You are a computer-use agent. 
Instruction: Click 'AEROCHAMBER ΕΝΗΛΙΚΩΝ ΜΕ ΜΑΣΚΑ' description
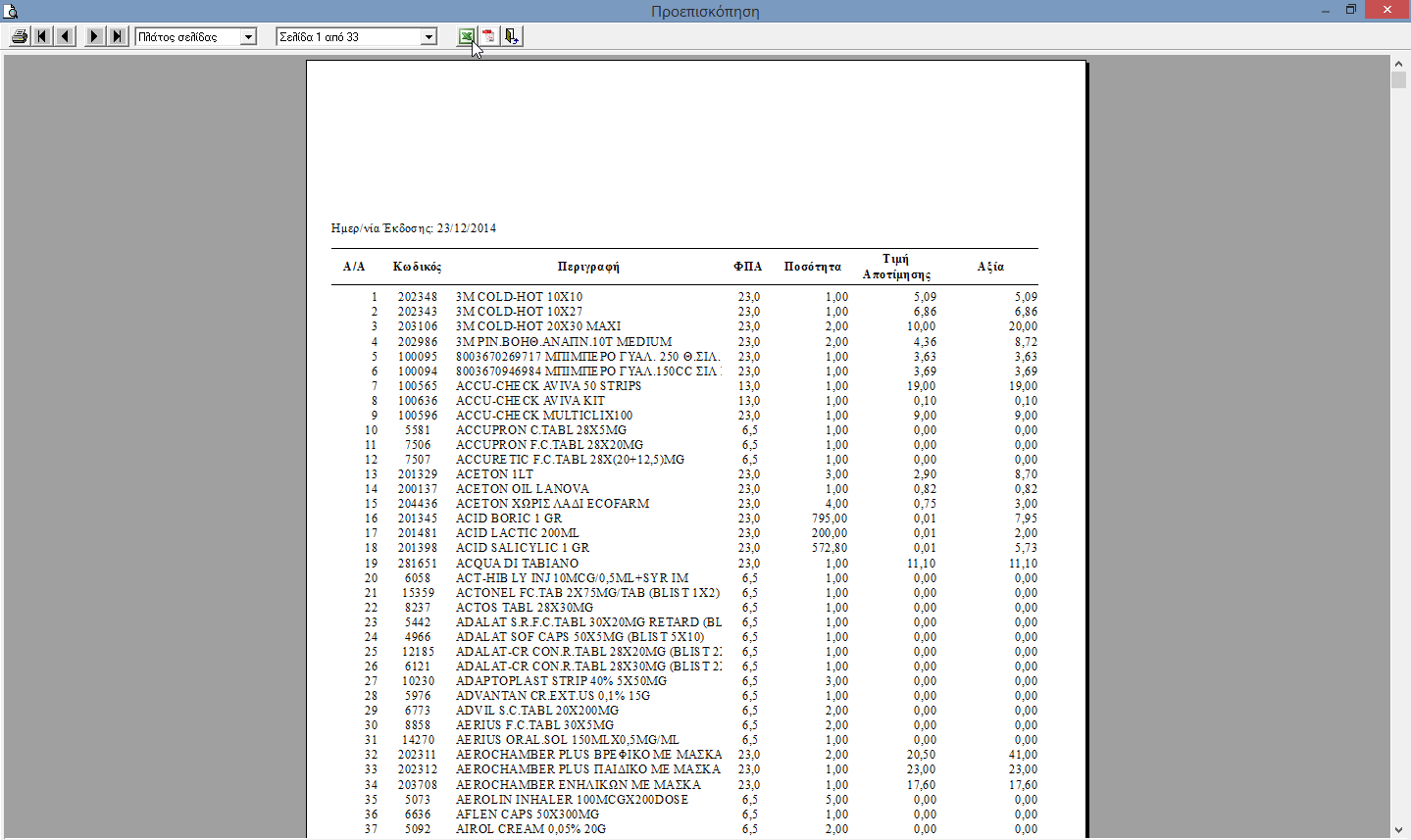pos(579,785)
